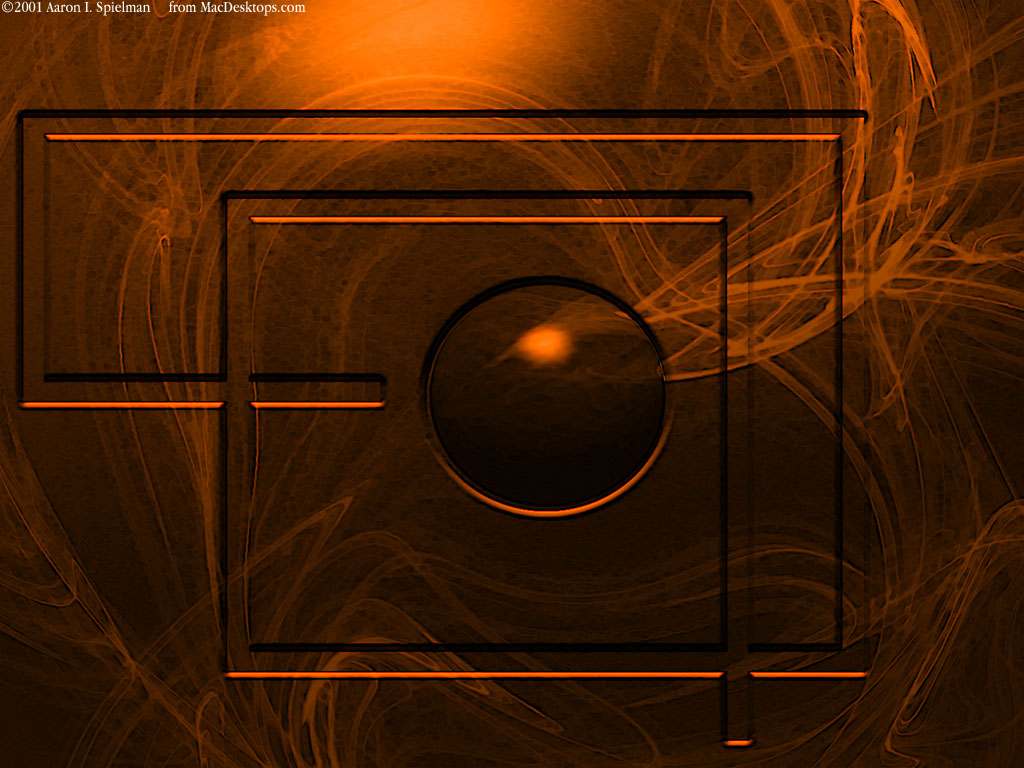Click the long orange bar atop the outer rectangle
Viewport: 1024px width, 768px height.
(x=442, y=136)
